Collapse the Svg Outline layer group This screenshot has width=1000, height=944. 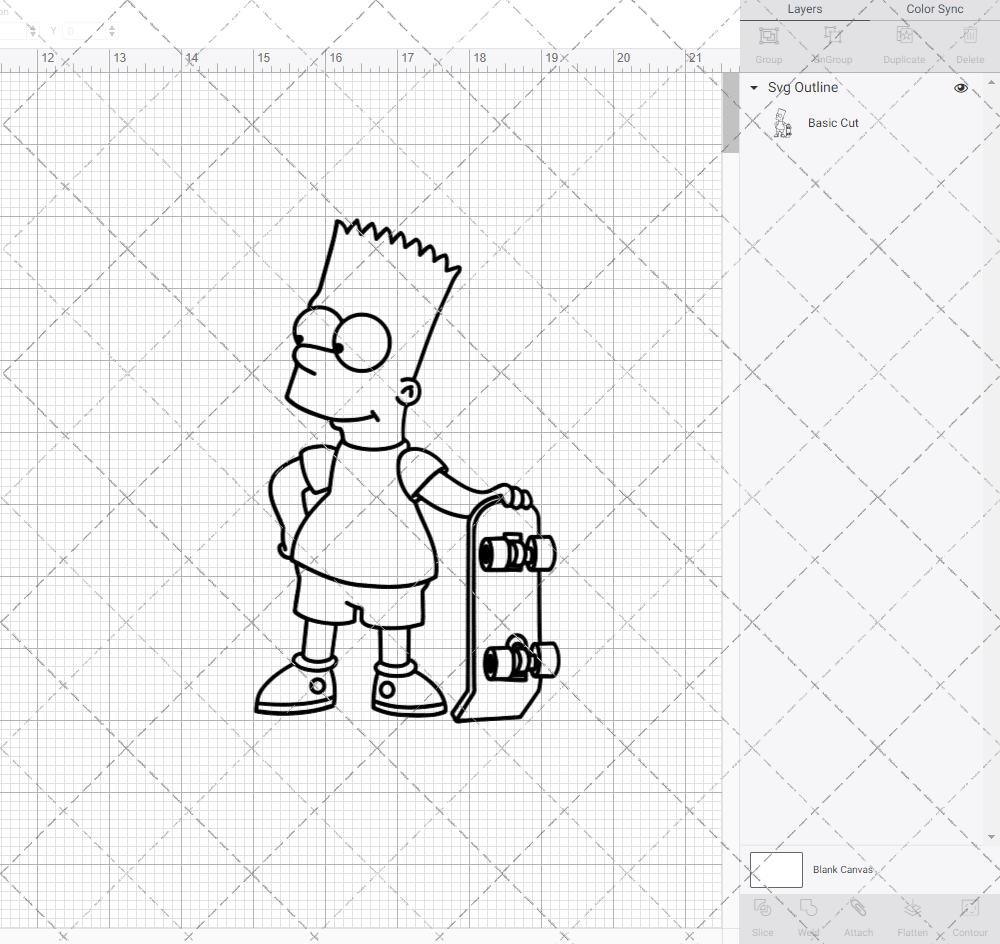(753, 88)
